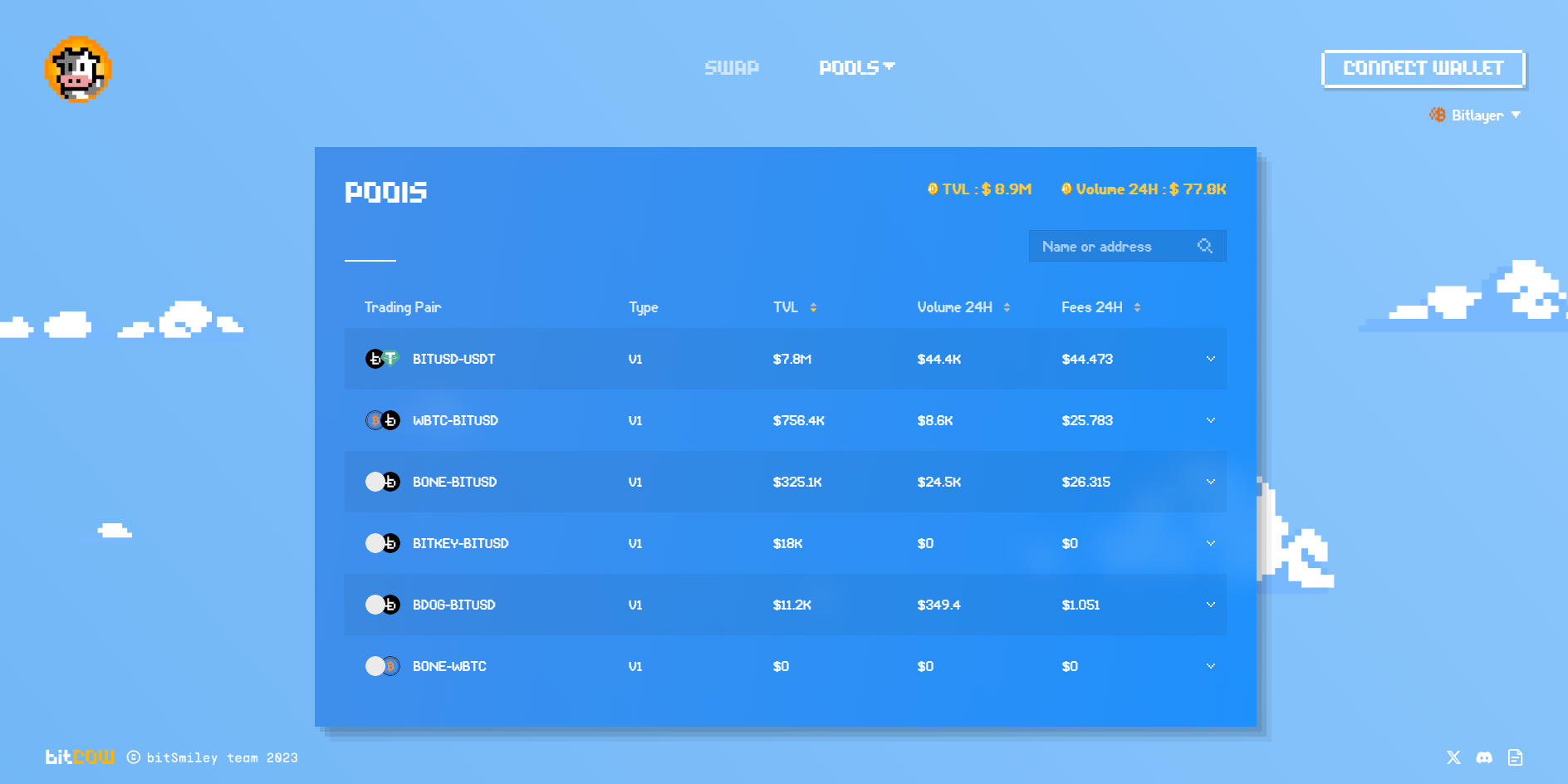Expand the BITUSD-USDT pool row chevron
Viewport: 1568px width, 784px height.
pyautogui.click(x=1211, y=359)
